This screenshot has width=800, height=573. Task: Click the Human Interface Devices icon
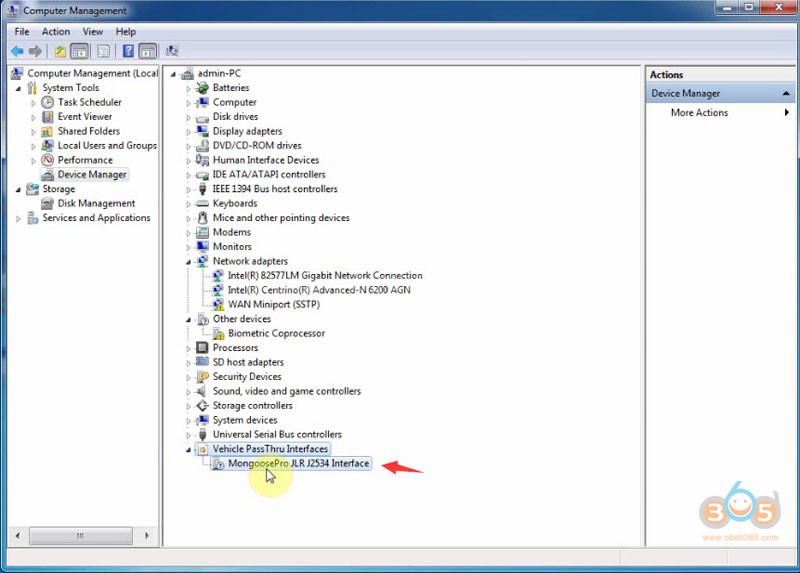coord(203,160)
